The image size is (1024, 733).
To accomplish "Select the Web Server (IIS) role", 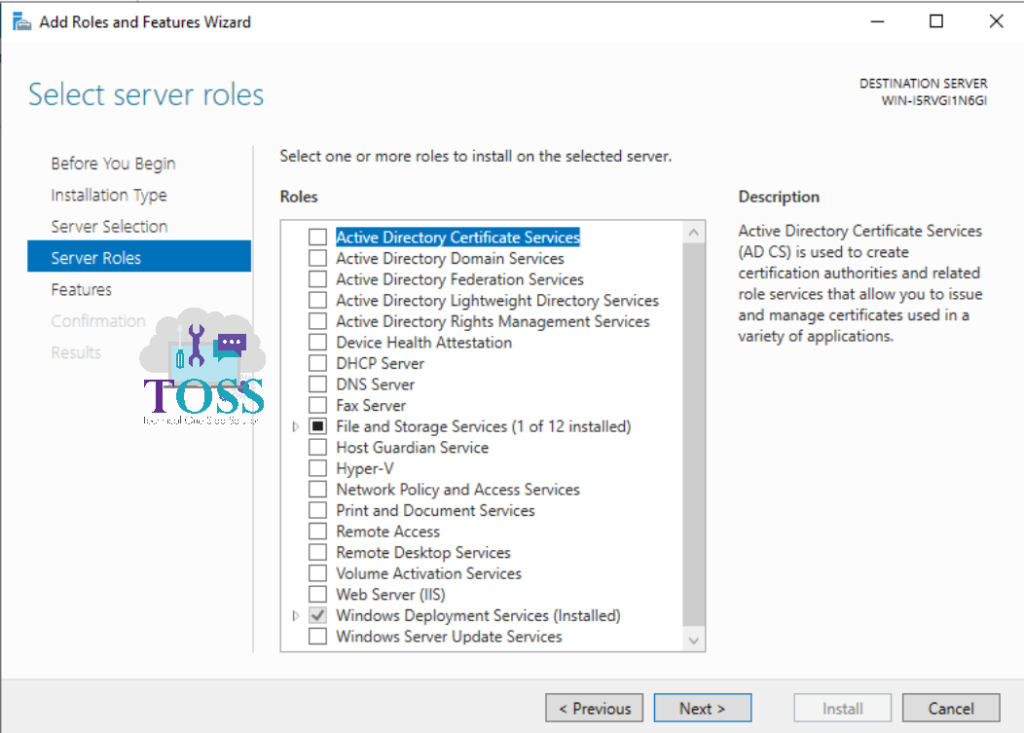I will click(318, 594).
